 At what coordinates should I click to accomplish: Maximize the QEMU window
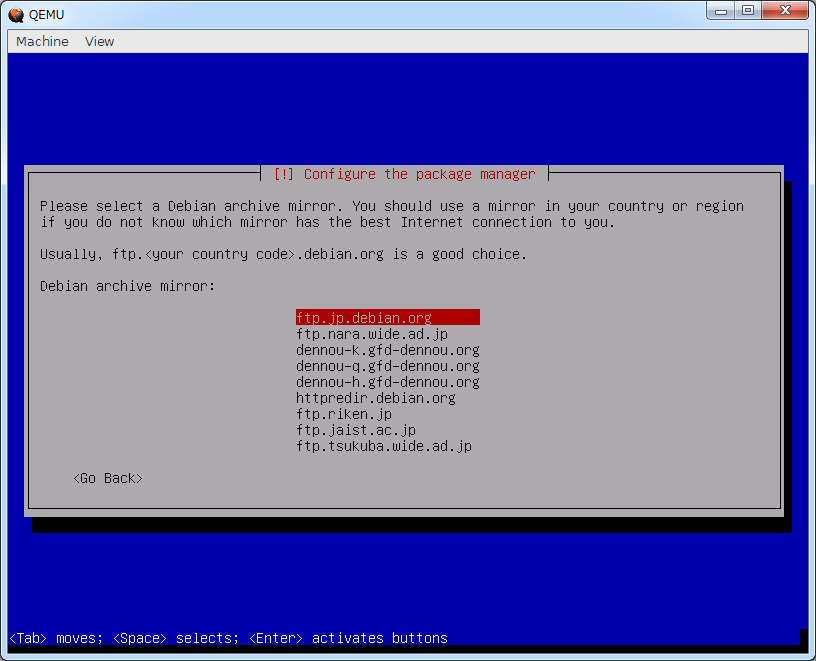click(748, 11)
